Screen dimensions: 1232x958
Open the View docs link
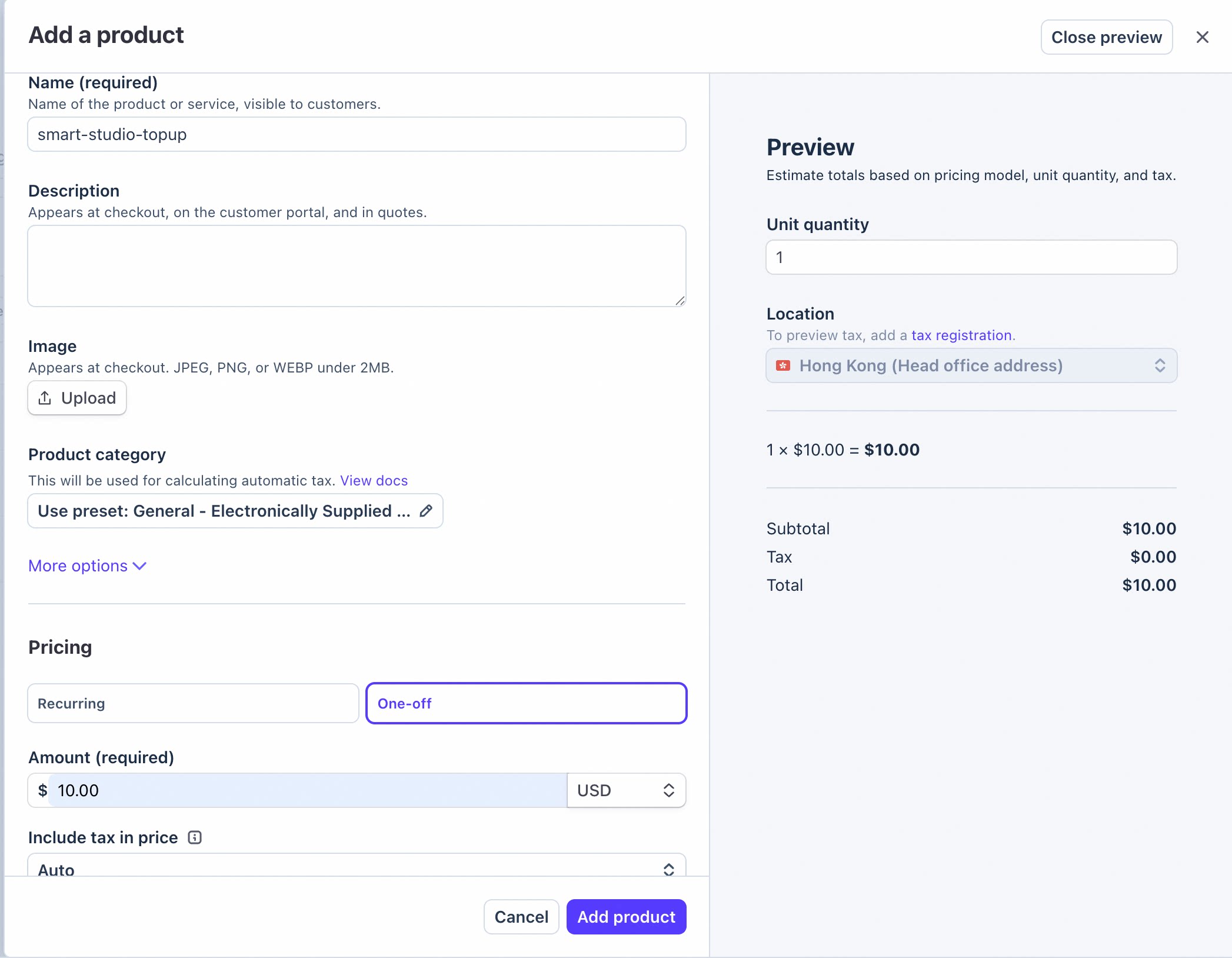(374, 480)
